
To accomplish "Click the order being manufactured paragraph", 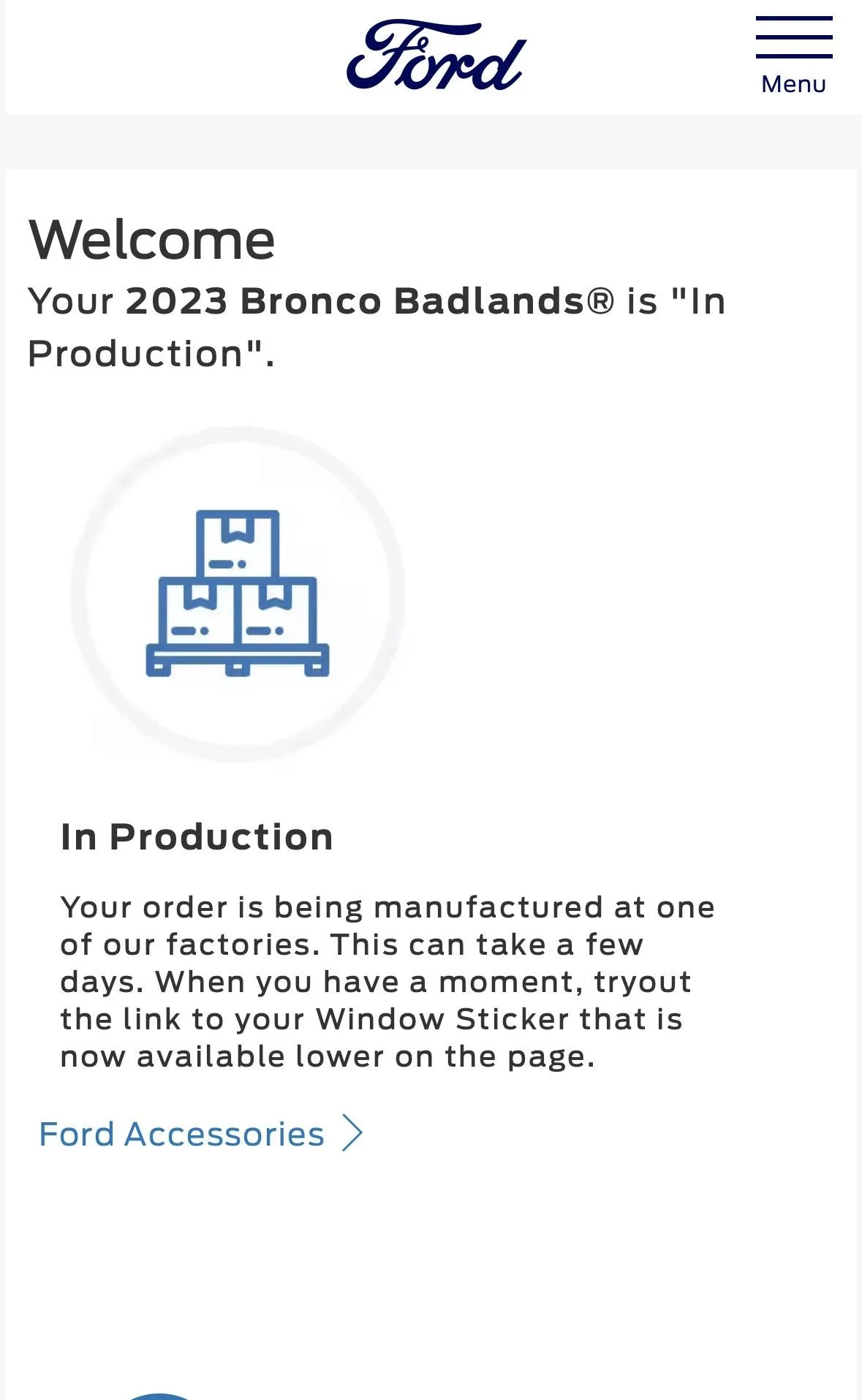I will pos(387,981).
